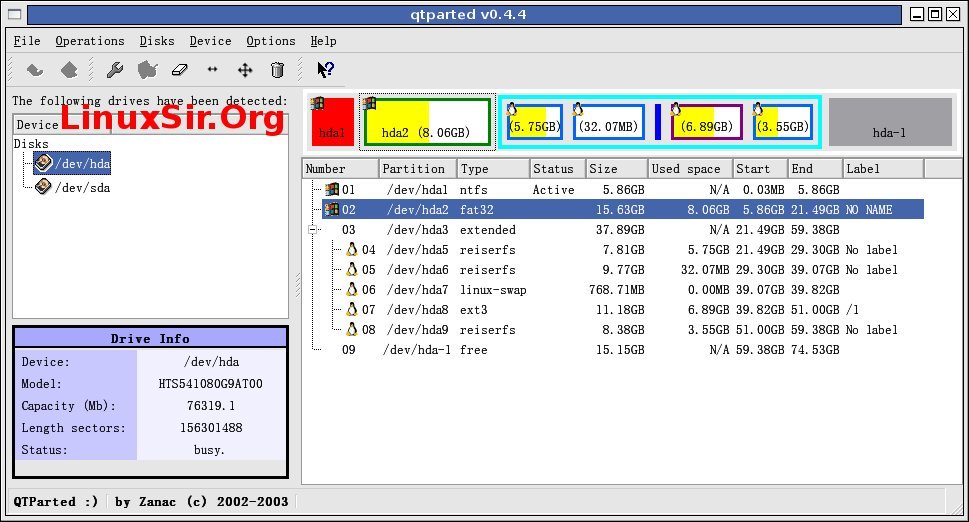Click the Move four-arrow icon
The height and width of the screenshot is (522, 969).
click(x=245, y=70)
